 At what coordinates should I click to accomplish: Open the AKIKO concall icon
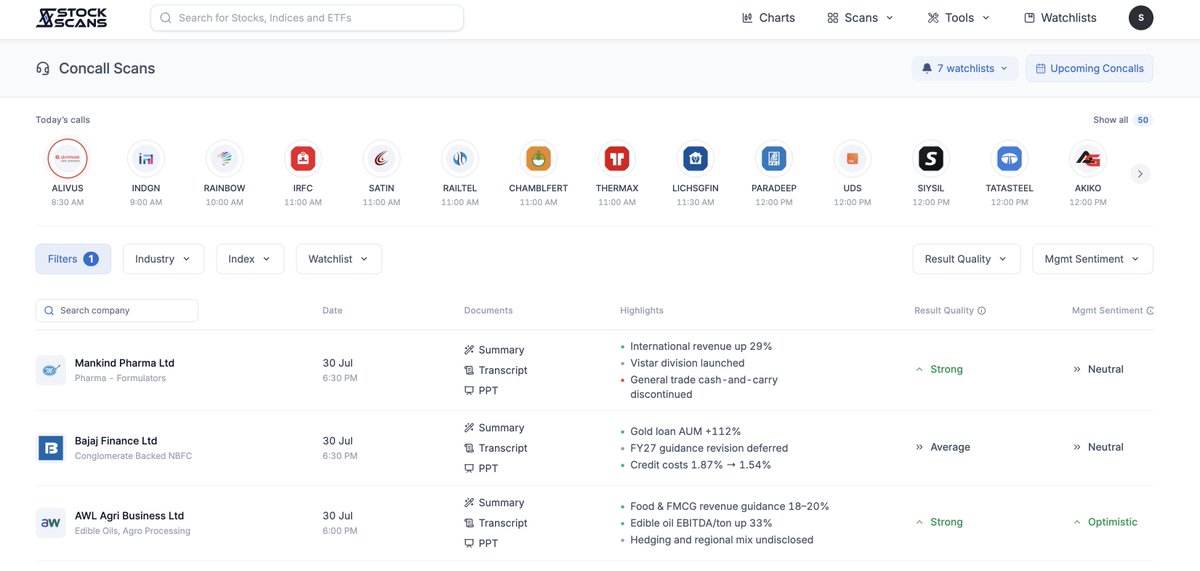[x=1087, y=158]
